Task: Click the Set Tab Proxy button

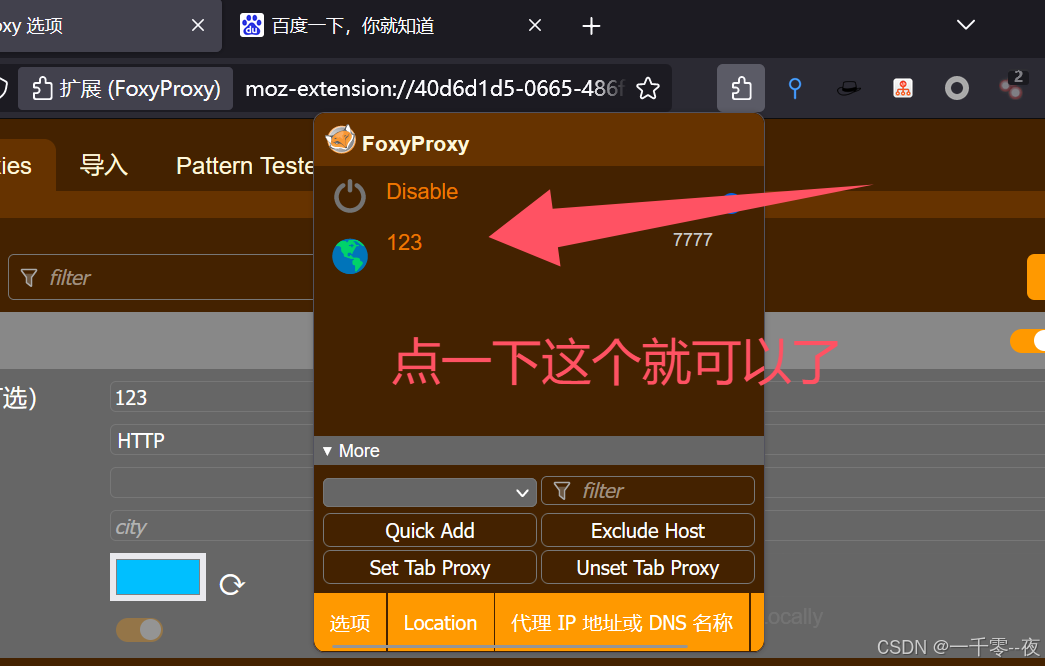Action: [430, 567]
